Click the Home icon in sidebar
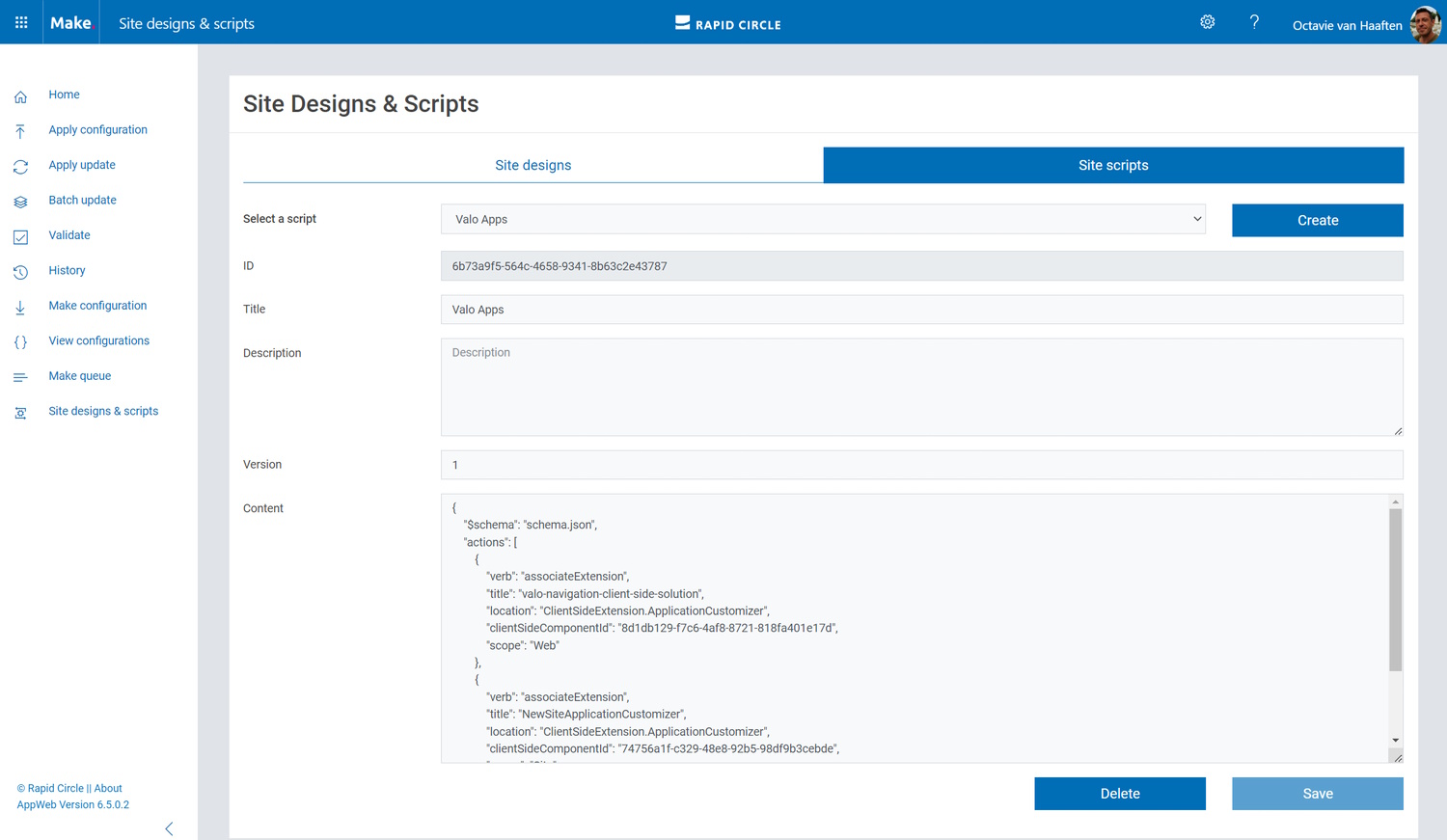This screenshot has height=840, width=1447. 20,96
